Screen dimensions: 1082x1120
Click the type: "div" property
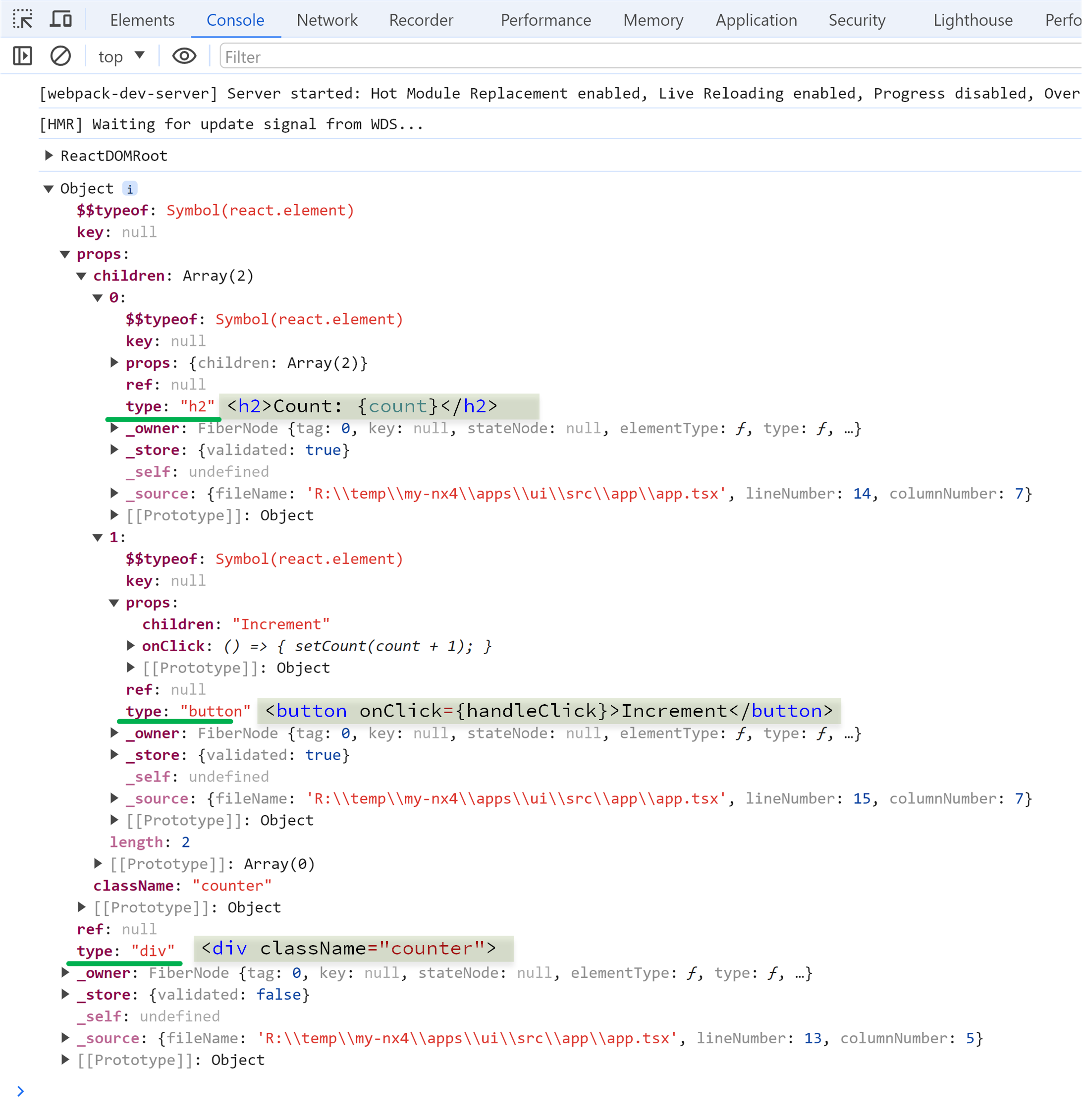pos(126,951)
